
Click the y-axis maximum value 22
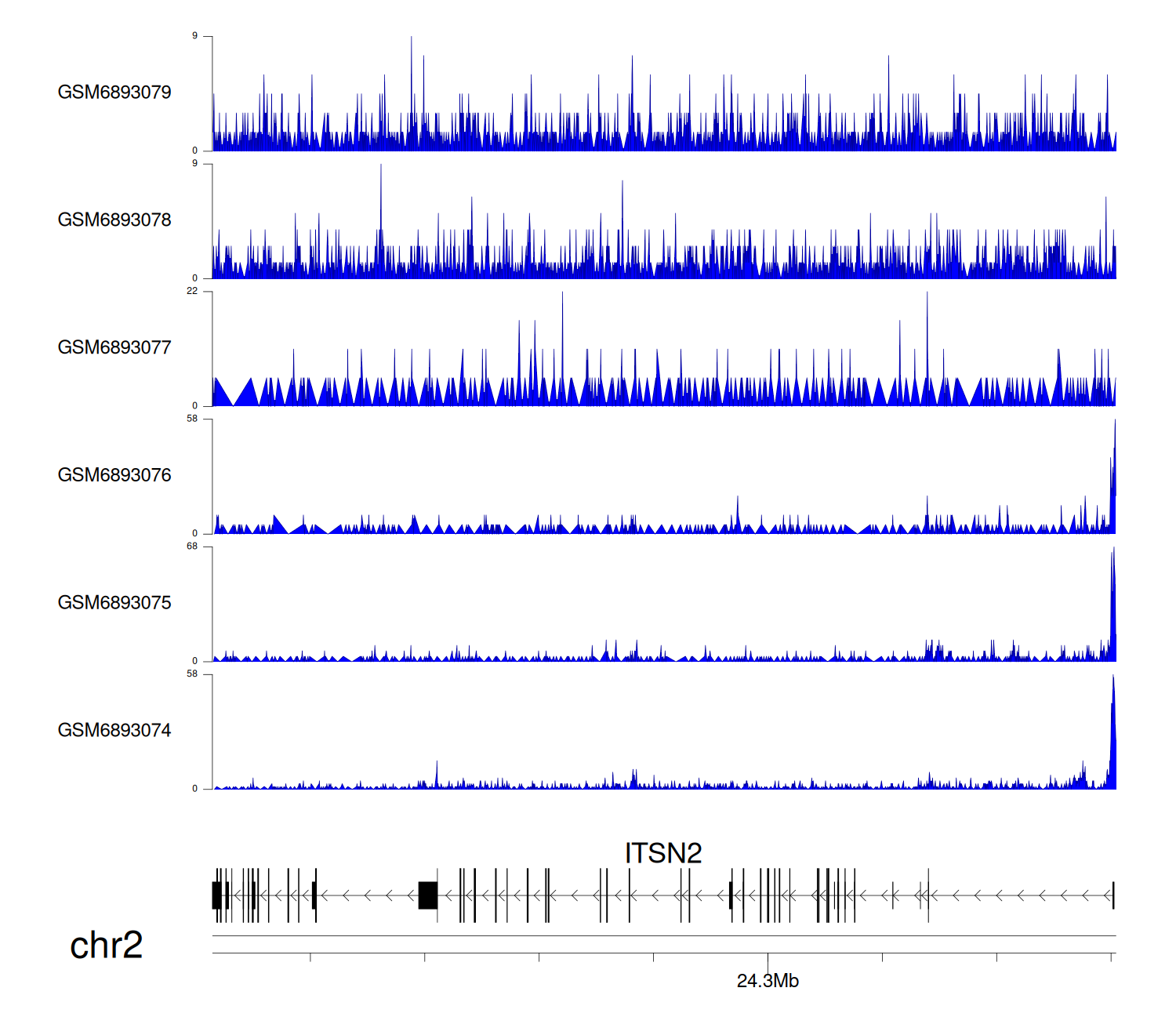[192, 291]
